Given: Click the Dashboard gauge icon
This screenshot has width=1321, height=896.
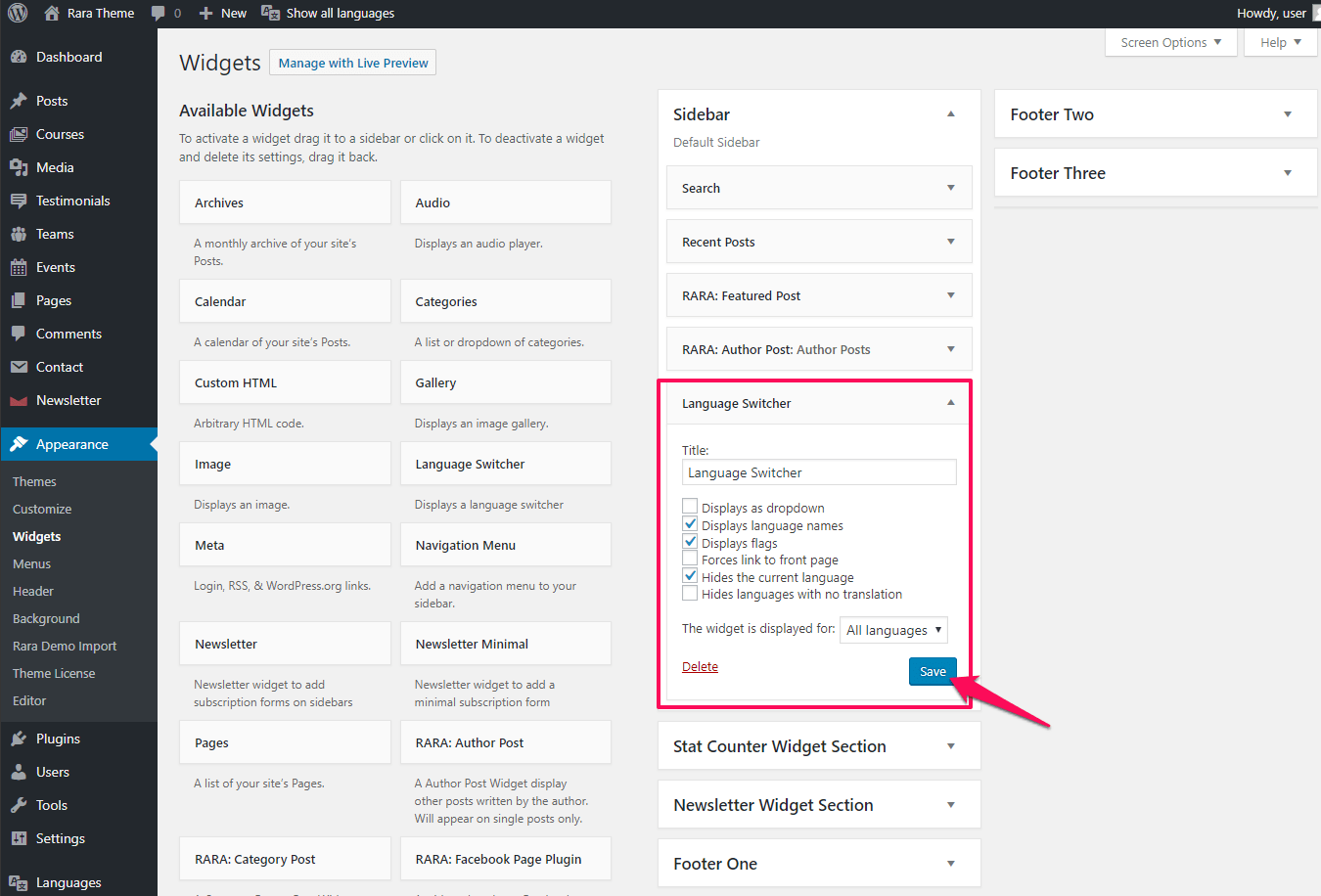Looking at the screenshot, I should pos(19,57).
